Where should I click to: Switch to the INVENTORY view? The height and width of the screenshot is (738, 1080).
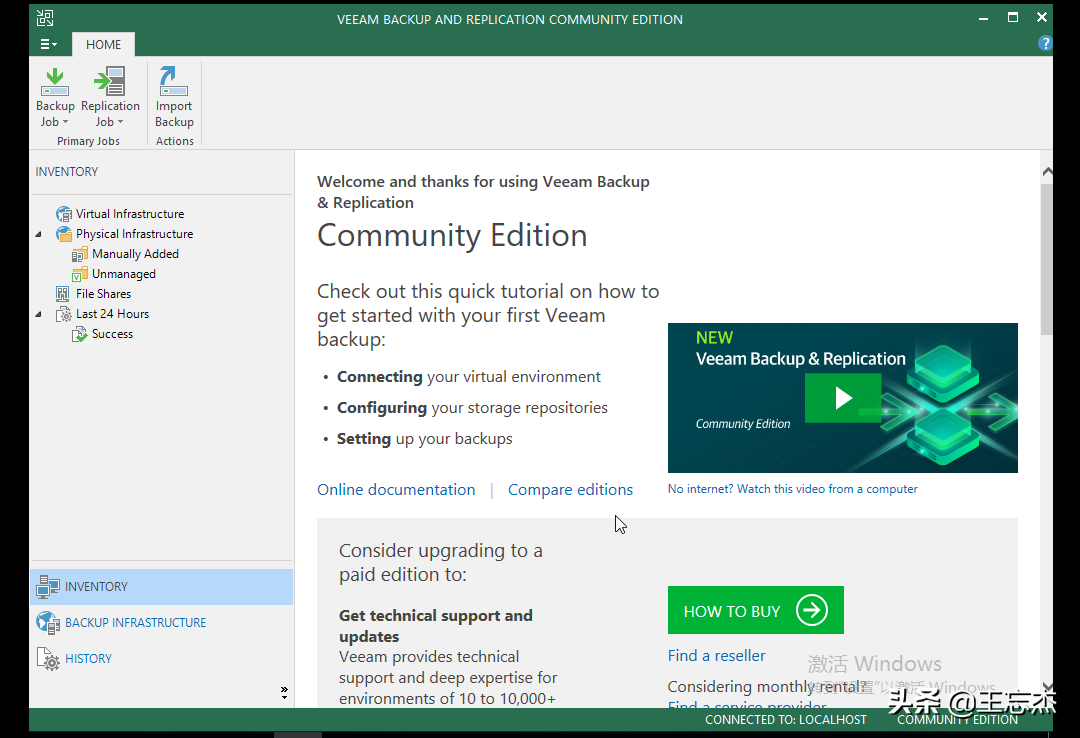point(162,587)
